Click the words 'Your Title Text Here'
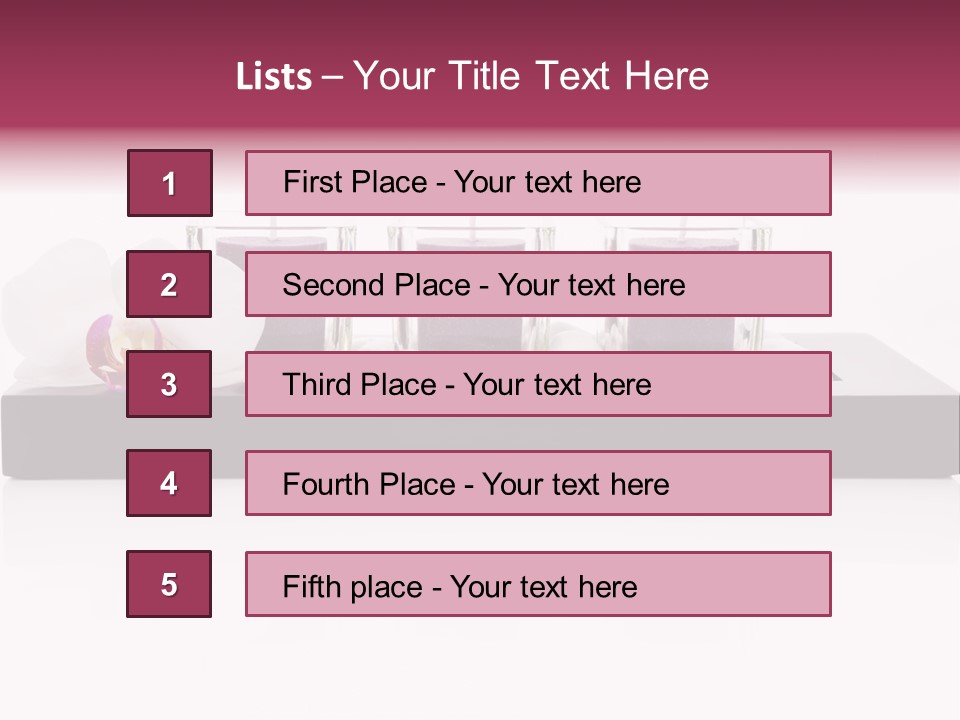The image size is (960, 720). [530, 76]
